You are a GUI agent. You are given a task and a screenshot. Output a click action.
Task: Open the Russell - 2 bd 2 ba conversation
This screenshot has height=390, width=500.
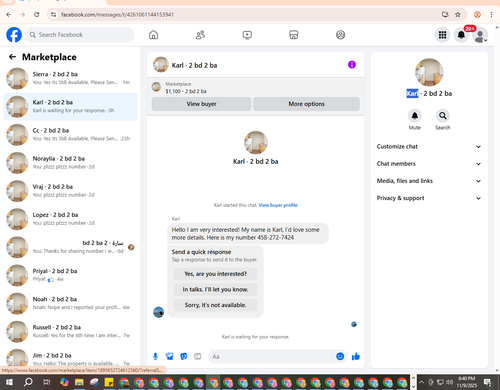[x=70, y=332]
